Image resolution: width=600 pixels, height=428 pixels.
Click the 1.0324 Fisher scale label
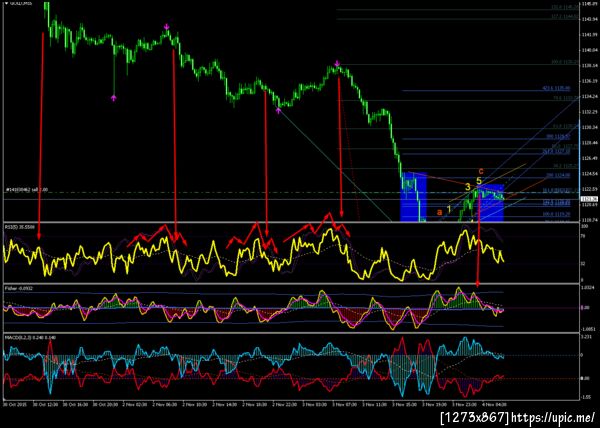pos(590,287)
